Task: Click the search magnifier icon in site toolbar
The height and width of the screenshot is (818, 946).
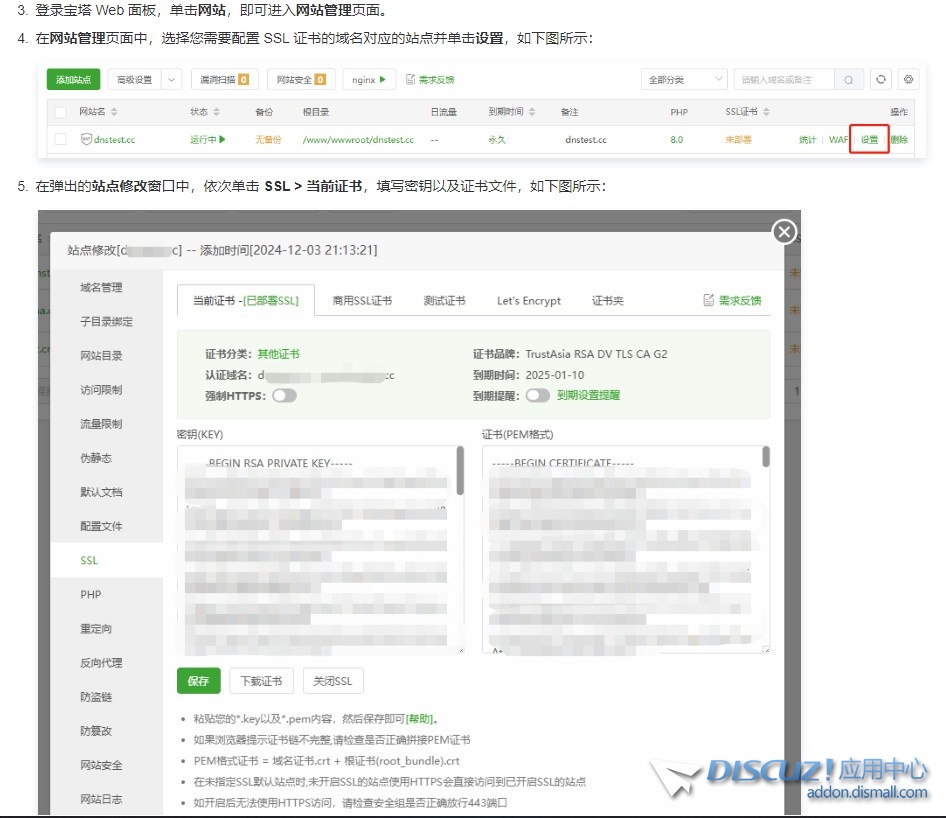Action: [848, 80]
